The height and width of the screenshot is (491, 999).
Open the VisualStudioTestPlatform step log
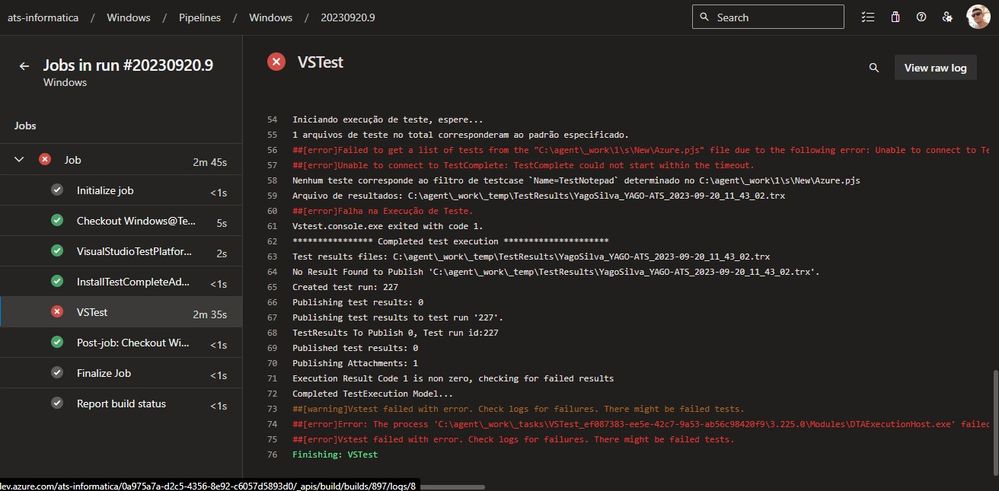[x=134, y=251]
